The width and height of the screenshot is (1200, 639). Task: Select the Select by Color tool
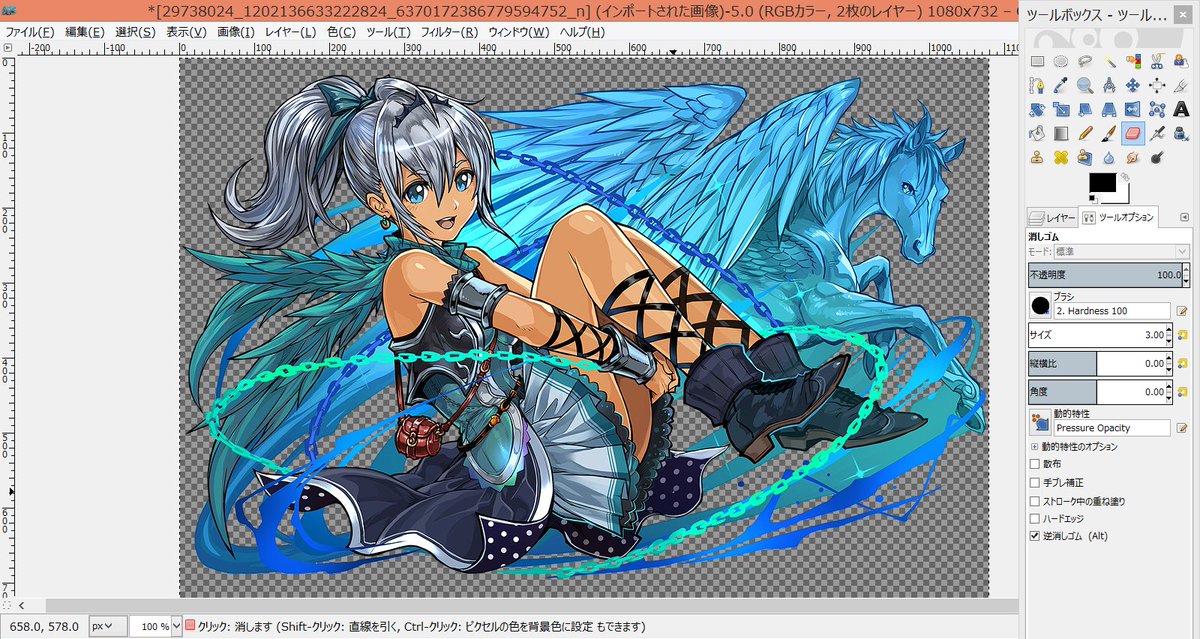[x=1133, y=61]
